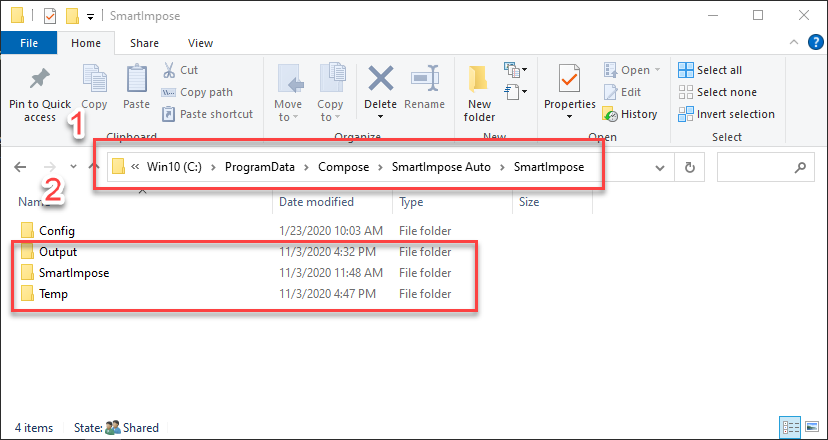
Task: Open recent locations dropdown arrow
Action: click(x=73, y=167)
